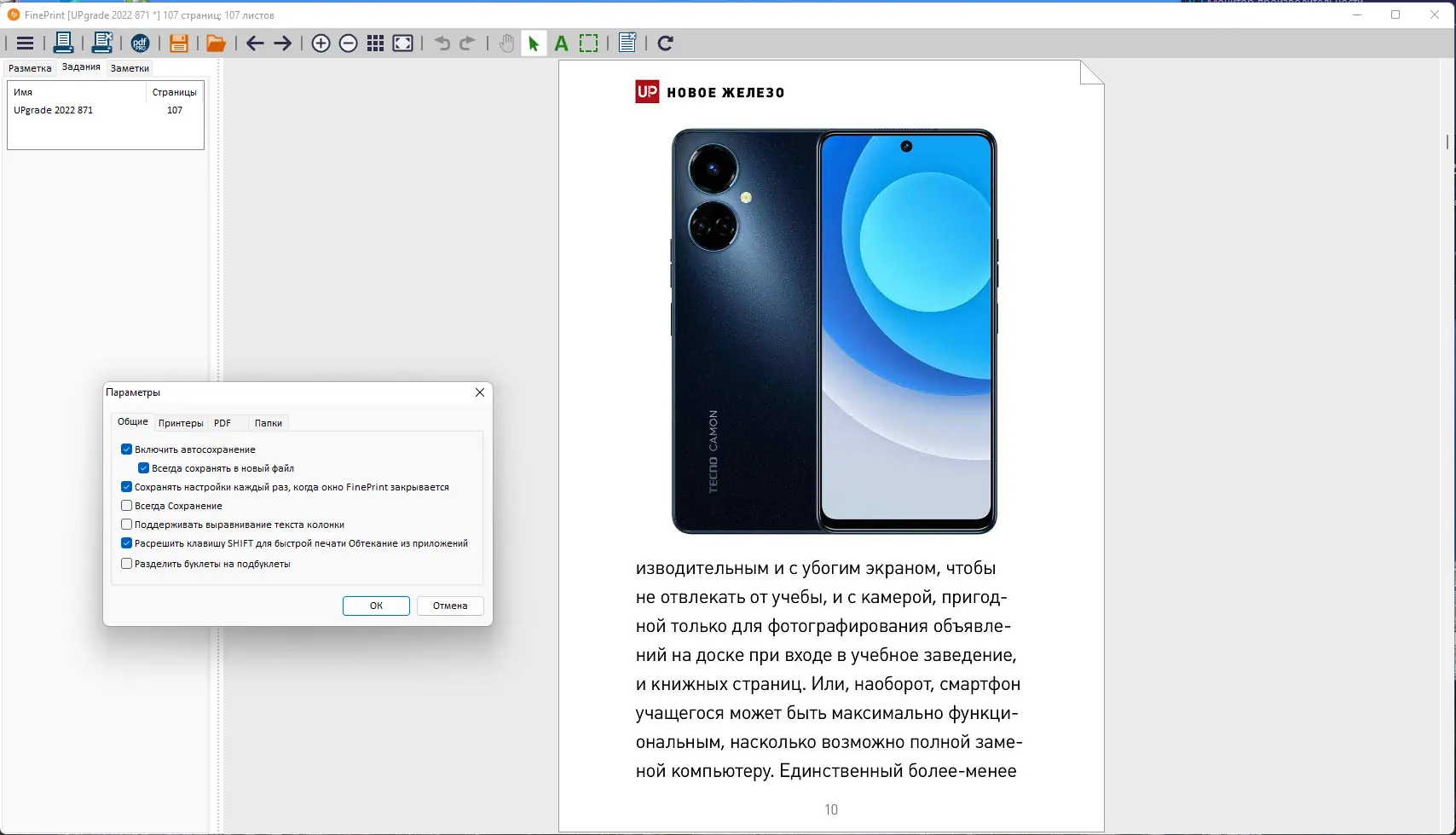Activate the hand pan tool
Viewport: 1456px width, 835px height.
(x=506, y=43)
